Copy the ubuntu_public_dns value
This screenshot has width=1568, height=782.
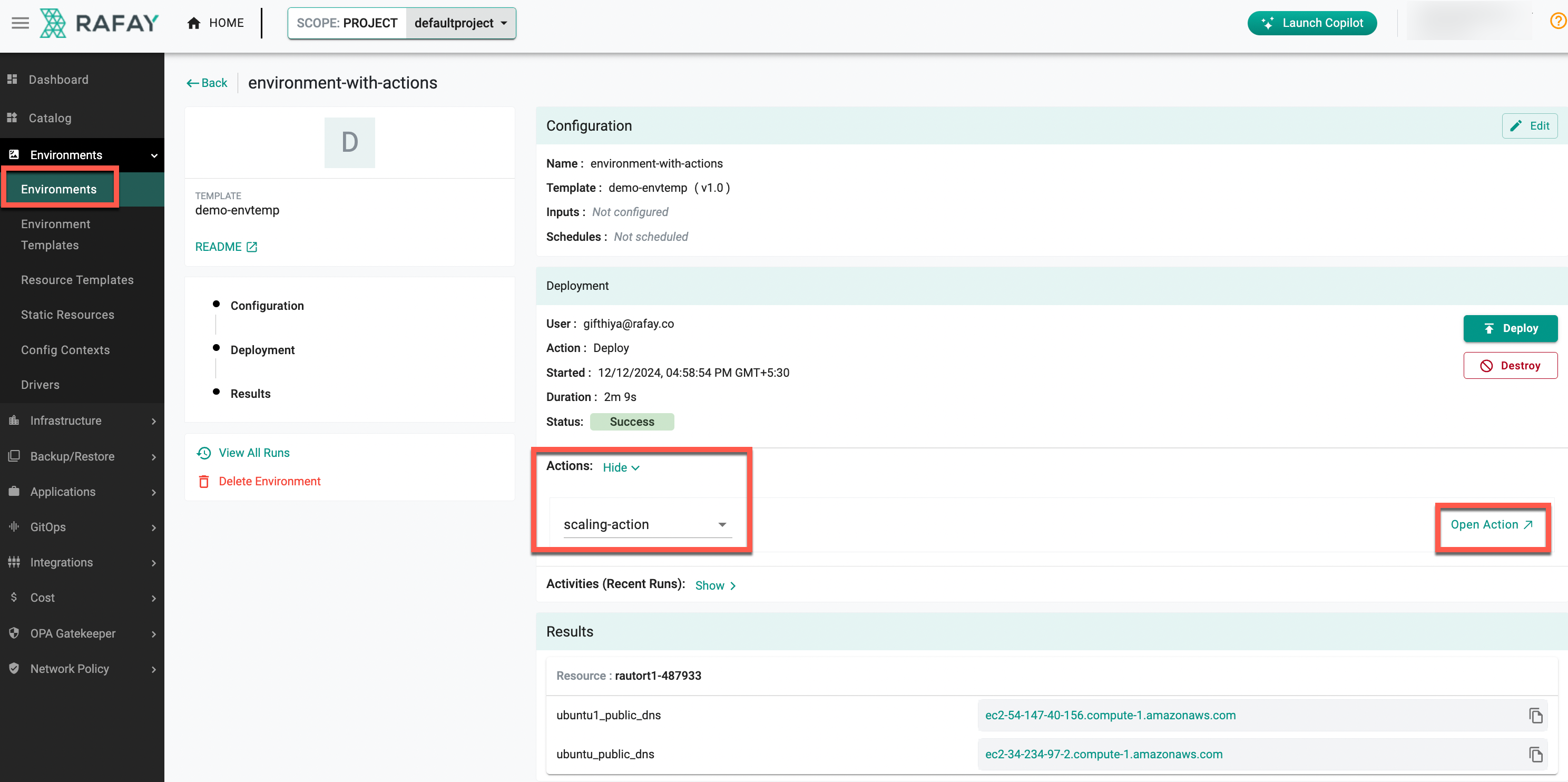tap(1535, 755)
